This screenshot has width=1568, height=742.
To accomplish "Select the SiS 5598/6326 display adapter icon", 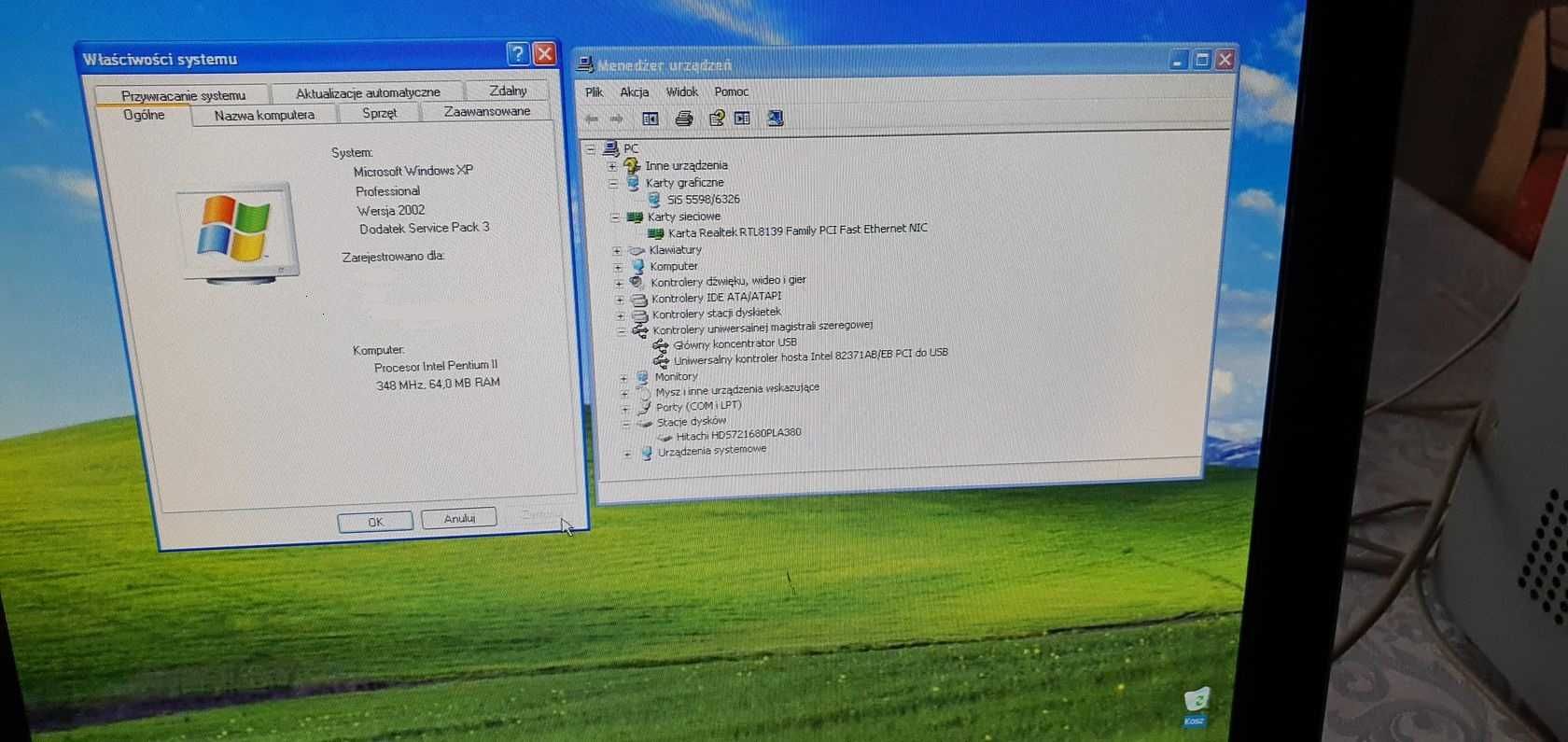I will tap(654, 199).
